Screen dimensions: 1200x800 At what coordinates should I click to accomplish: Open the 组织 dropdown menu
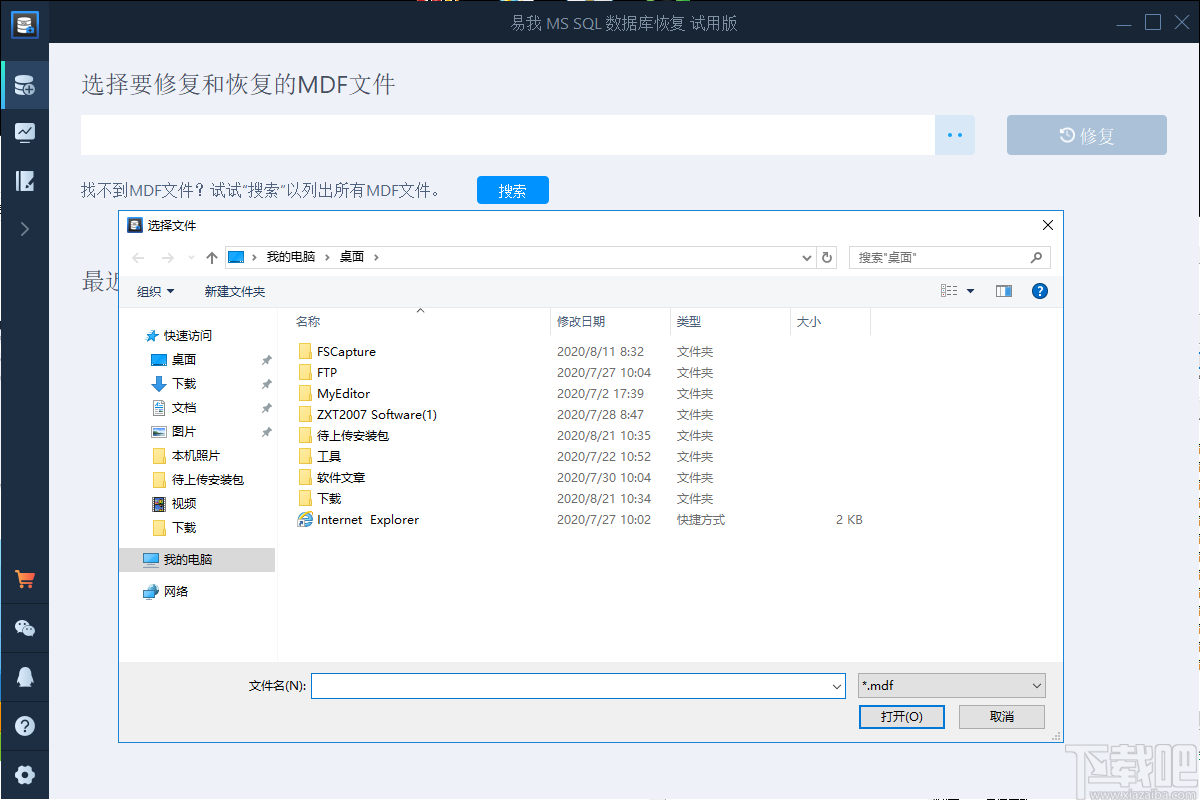point(156,291)
